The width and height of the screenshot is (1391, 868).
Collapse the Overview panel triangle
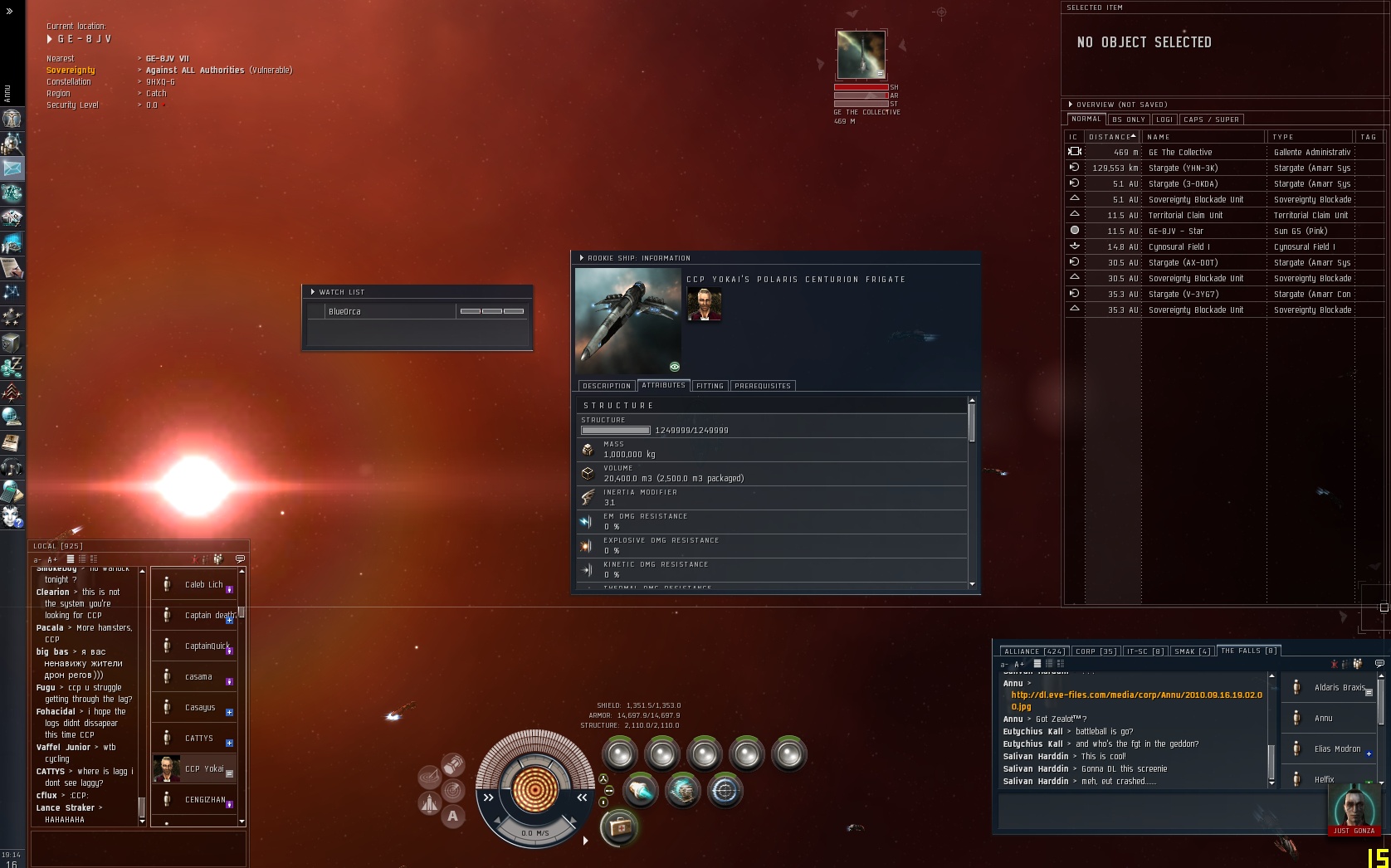(x=1071, y=105)
